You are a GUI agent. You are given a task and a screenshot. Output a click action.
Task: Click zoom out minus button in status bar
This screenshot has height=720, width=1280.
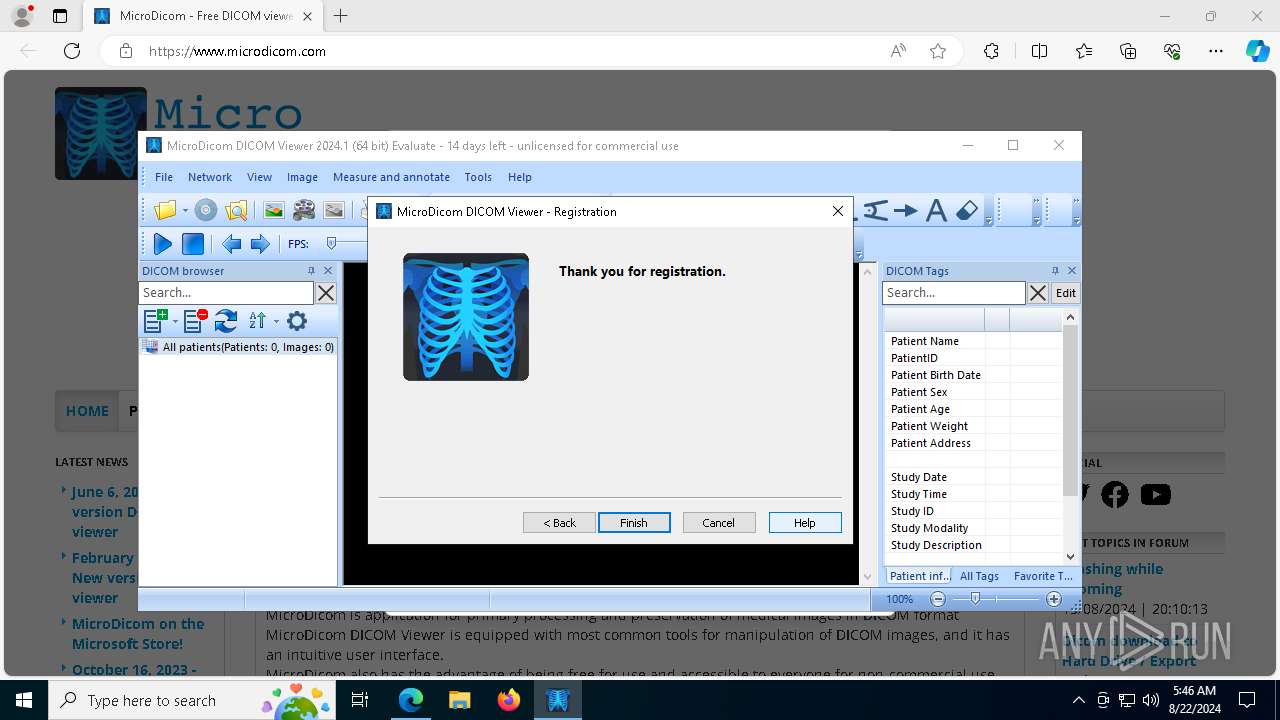(938, 599)
